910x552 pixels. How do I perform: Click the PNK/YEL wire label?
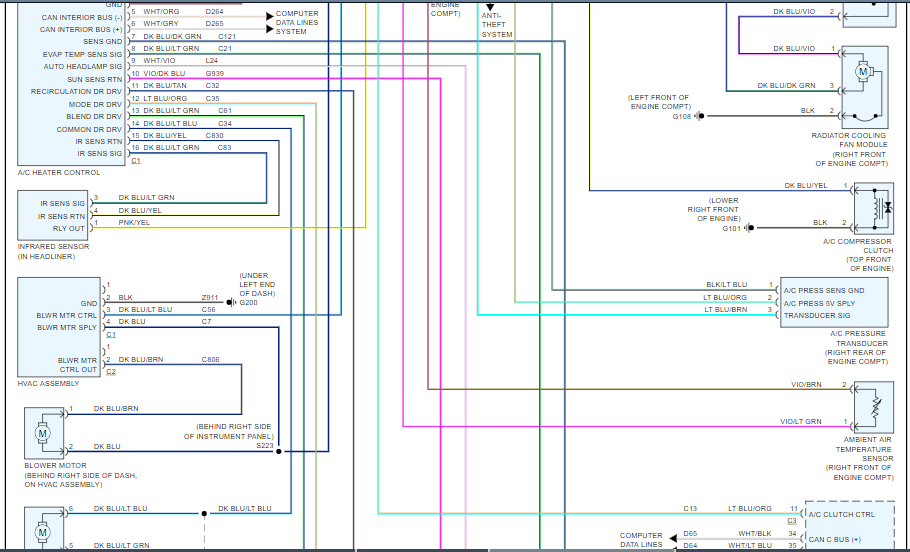point(134,222)
